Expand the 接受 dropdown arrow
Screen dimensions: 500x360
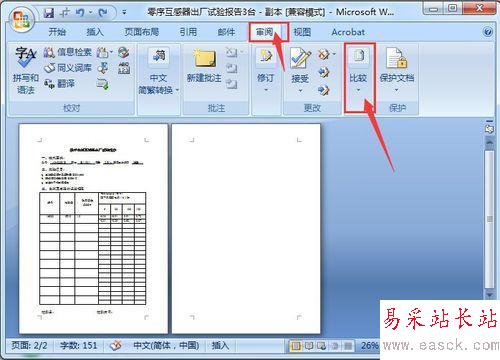300,90
